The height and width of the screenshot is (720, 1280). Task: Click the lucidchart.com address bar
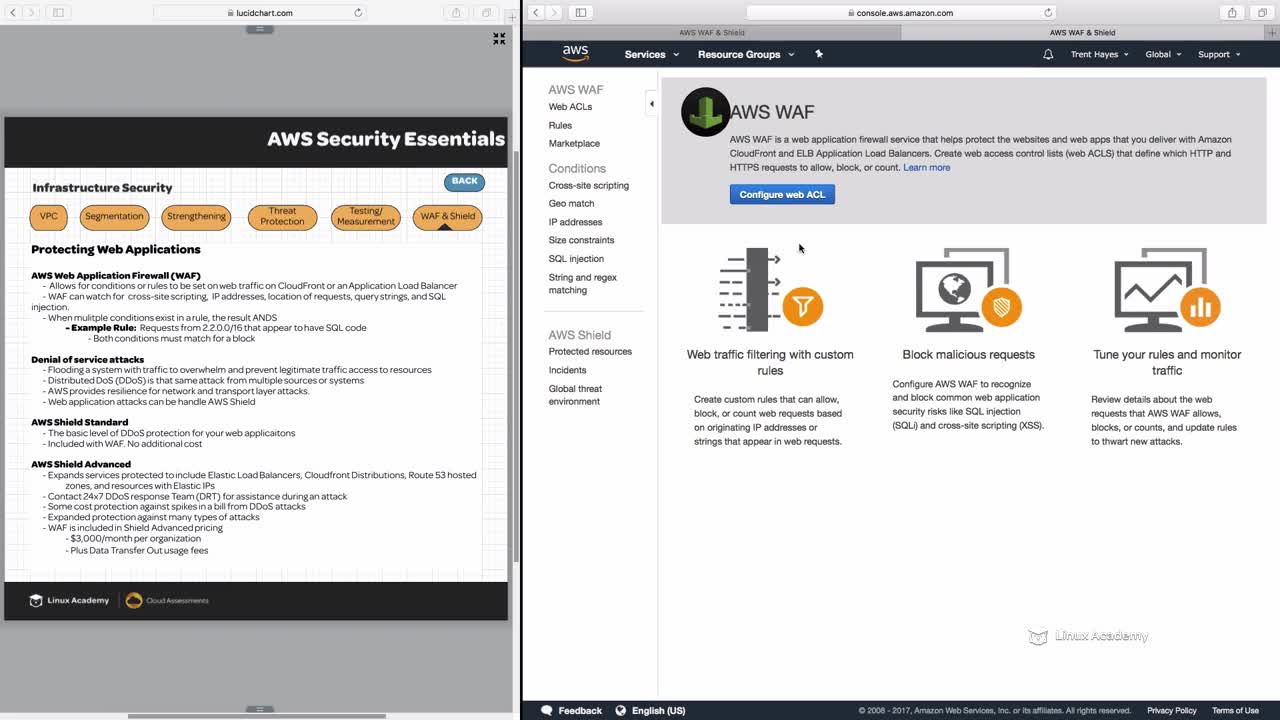259,12
